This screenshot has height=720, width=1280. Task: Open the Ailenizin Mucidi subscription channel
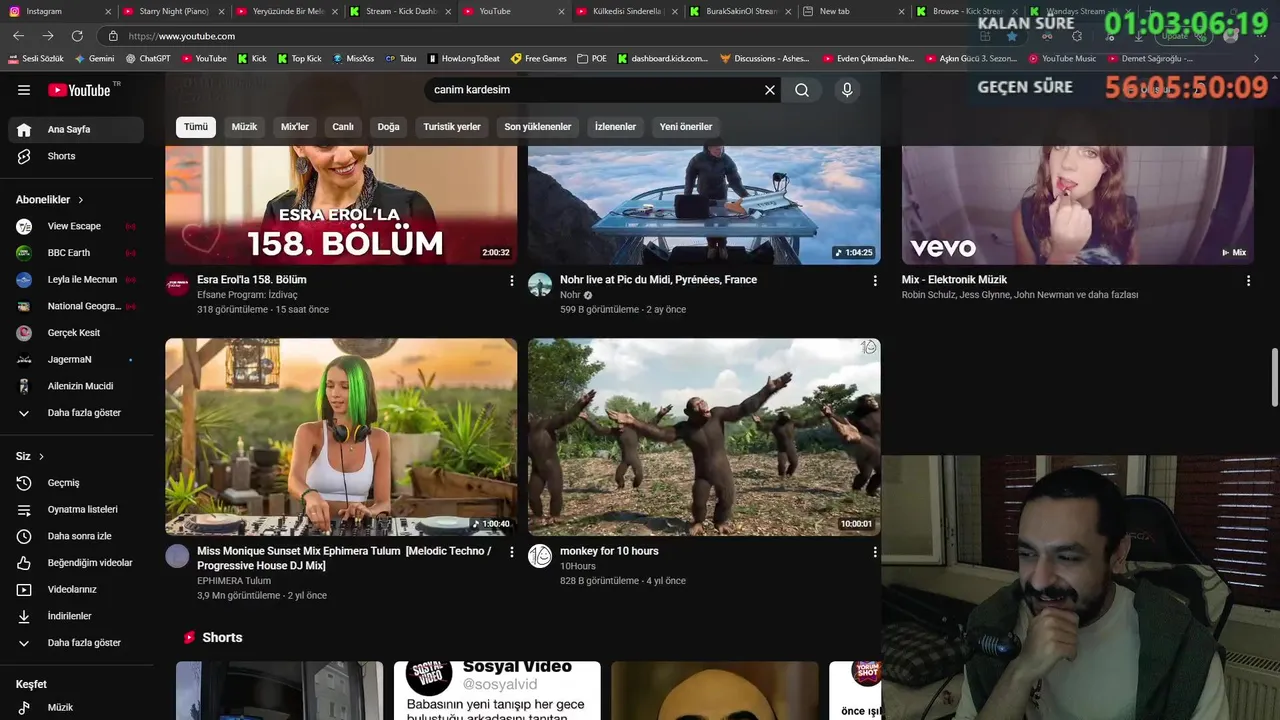tap(76, 386)
